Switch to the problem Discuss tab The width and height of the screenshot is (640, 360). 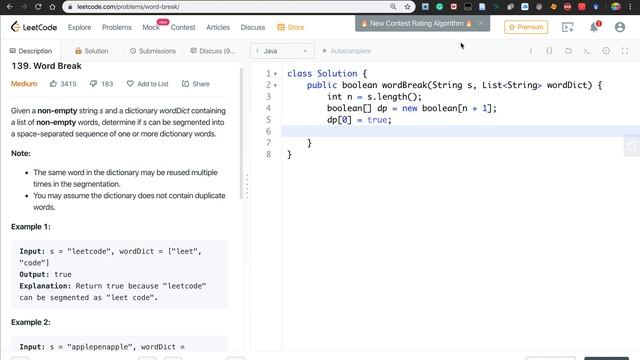tap(213, 51)
